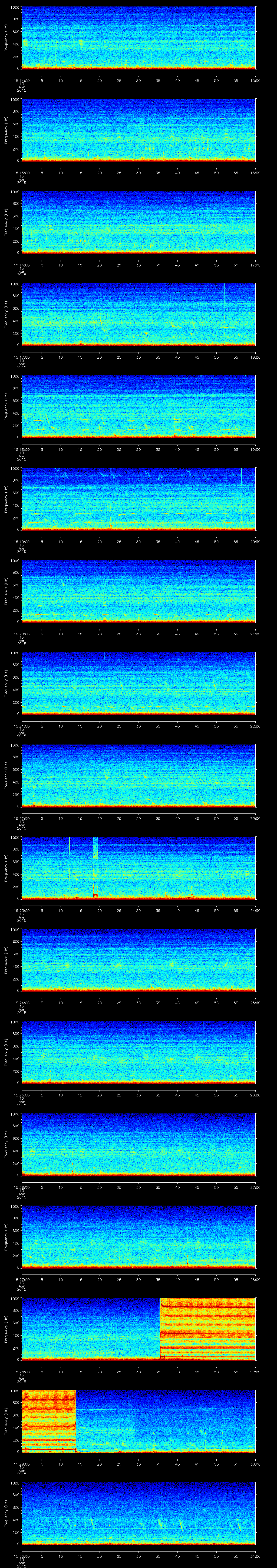The height and width of the screenshot is (1568, 277).
Task: Select the spectrogram beginning at 15:18:00
Action: [x=139, y=407]
